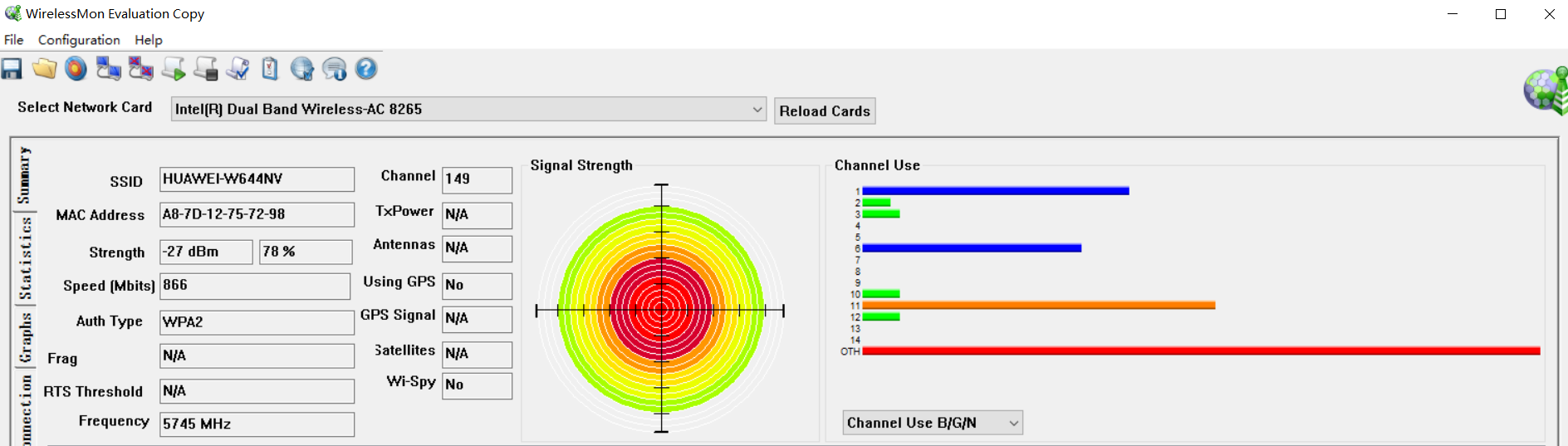Click the Speed field showing 866
Image resolution: width=1568 pixels, height=446 pixels.
pyautogui.click(x=255, y=286)
